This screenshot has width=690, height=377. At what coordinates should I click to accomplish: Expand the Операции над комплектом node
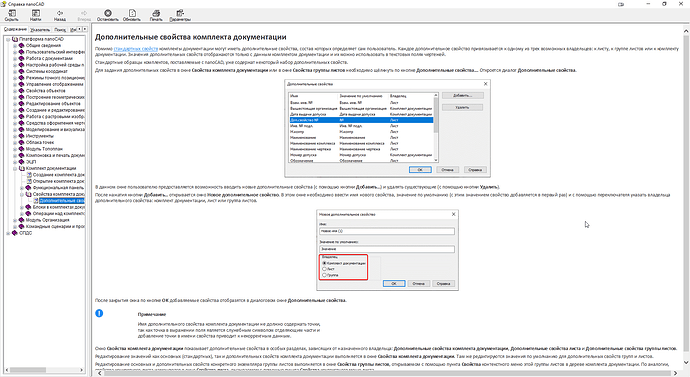click(22, 213)
